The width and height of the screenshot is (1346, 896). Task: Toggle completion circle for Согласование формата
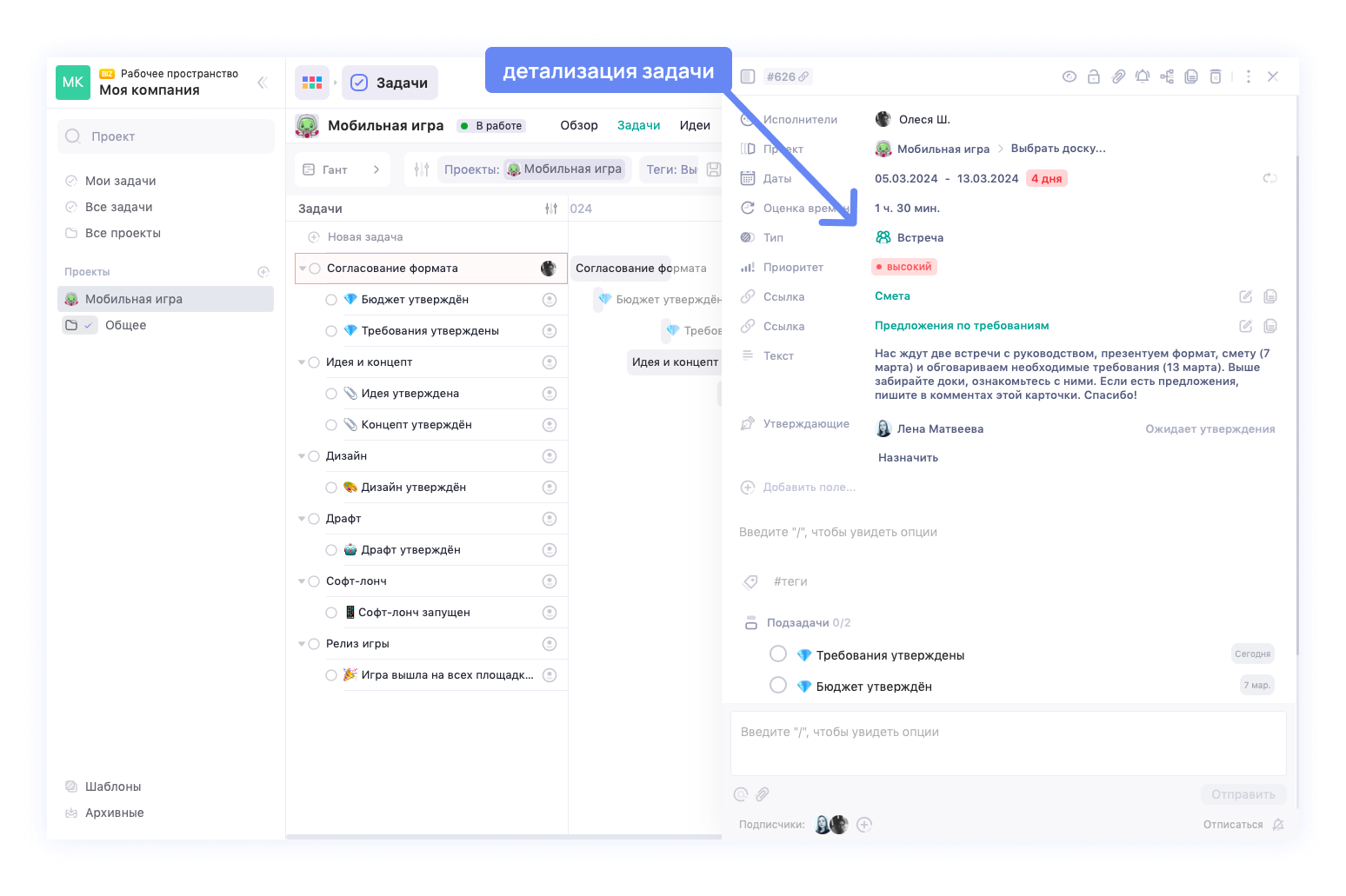[315, 269]
